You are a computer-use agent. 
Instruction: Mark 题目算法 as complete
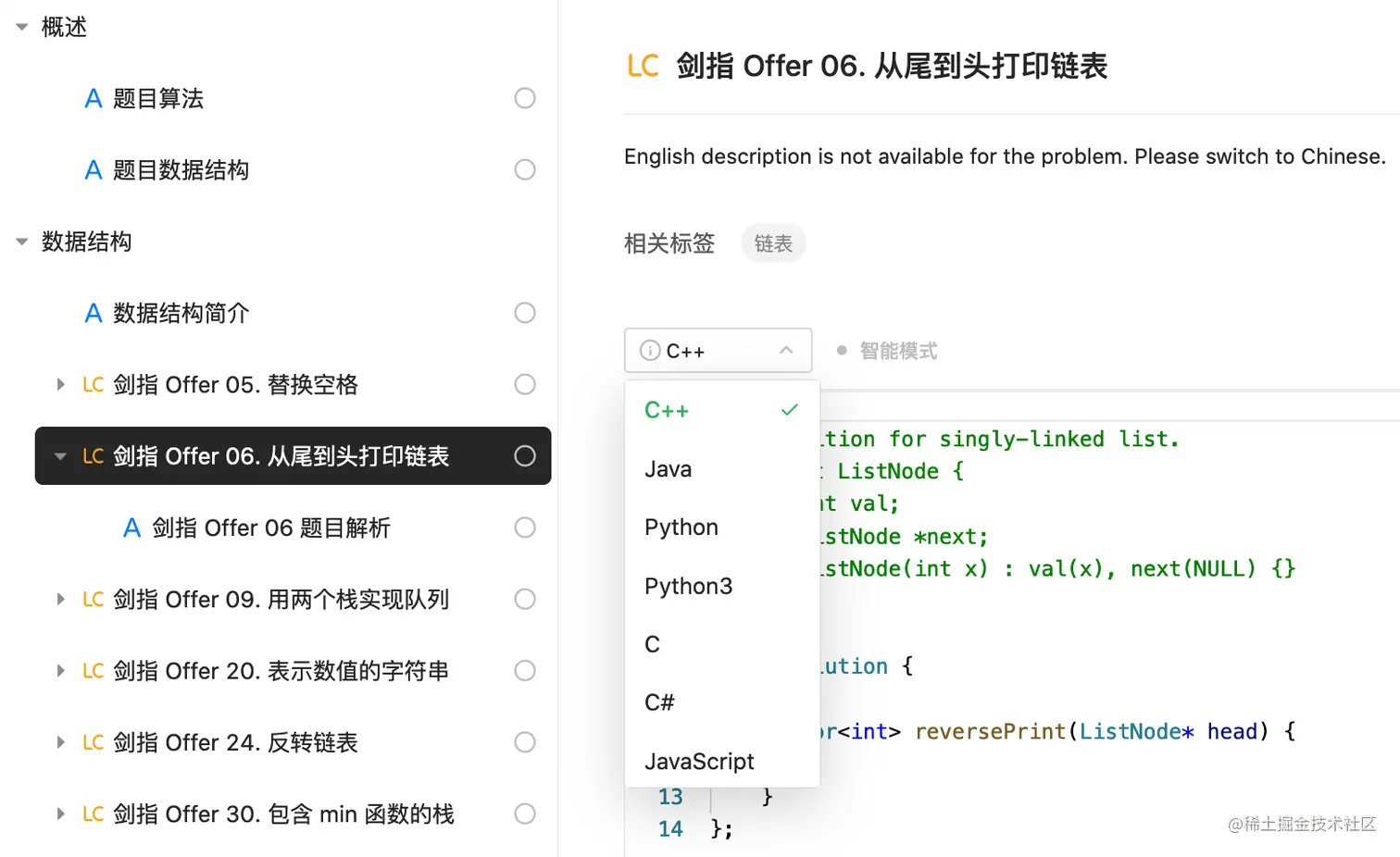525,98
